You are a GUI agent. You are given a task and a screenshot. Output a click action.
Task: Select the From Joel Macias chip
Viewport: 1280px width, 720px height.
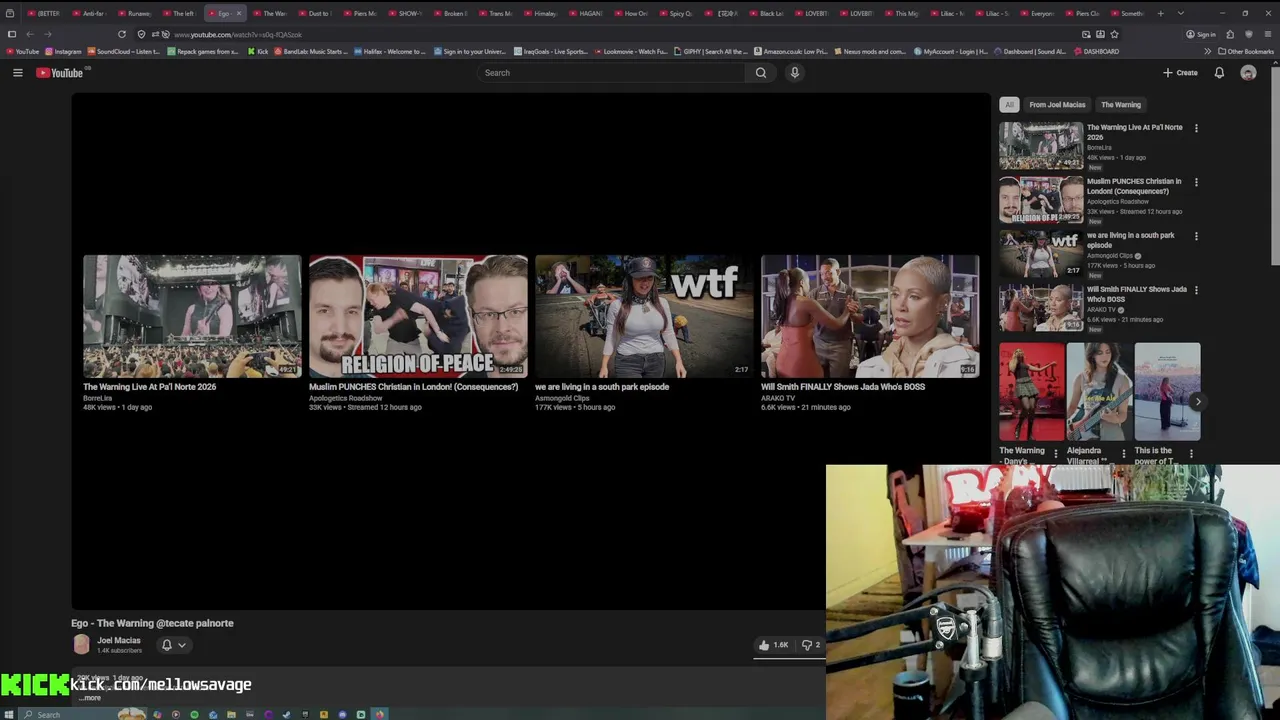1057,104
